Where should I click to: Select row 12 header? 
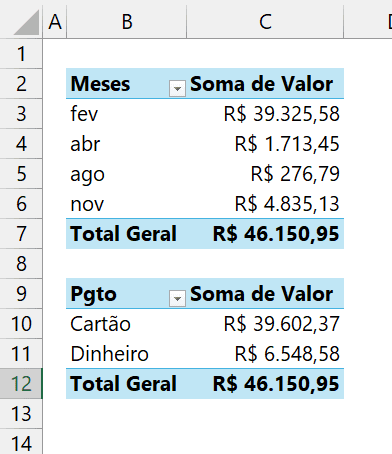pyautogui.click(x=21, y=384)
